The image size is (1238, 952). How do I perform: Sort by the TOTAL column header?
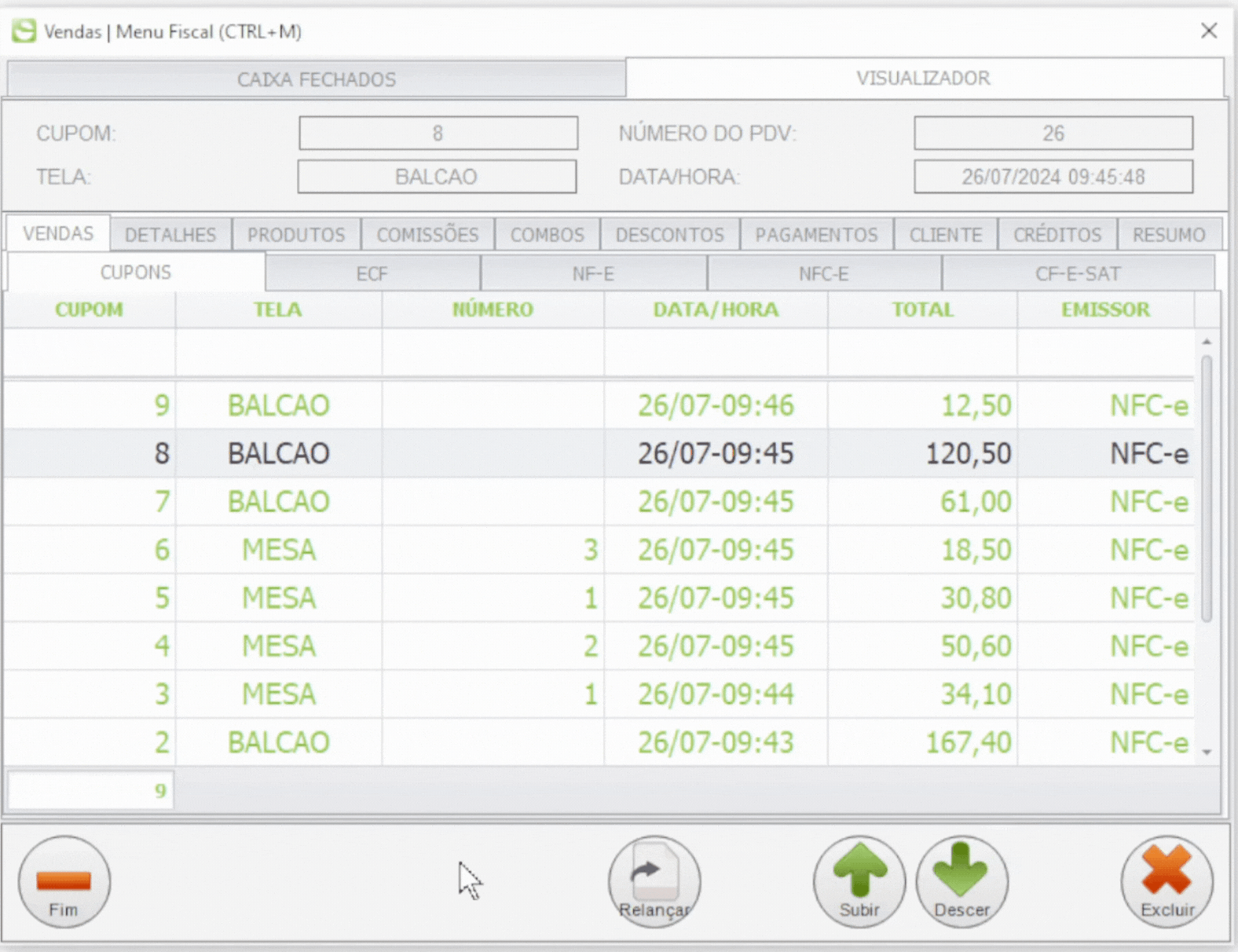pyautogui.click(x=922, y=309)
